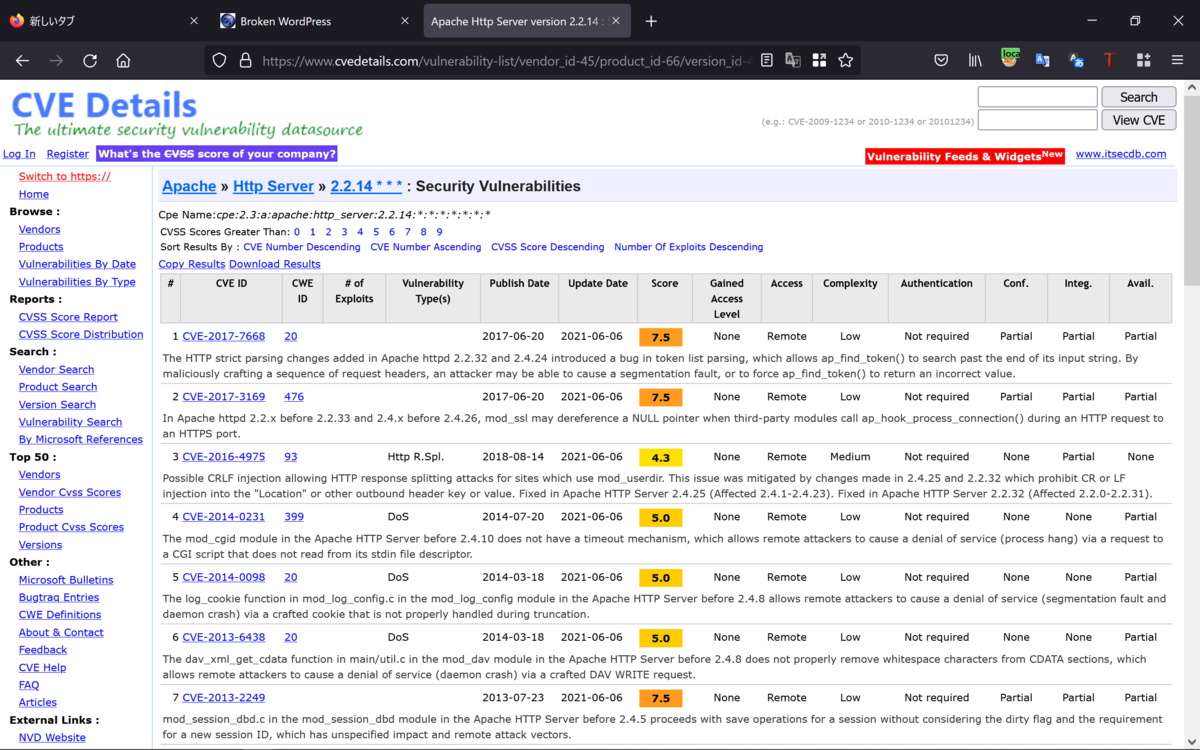Screen dimensions: 1200x750
Task: Click the search input next to Search button
Action: [x=1037, y=97]
